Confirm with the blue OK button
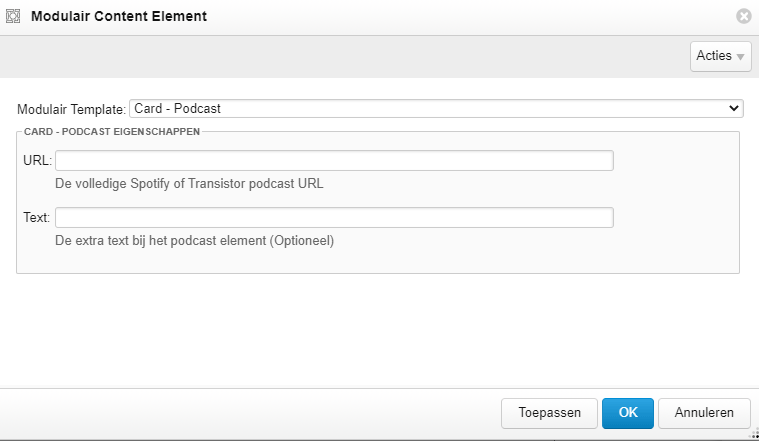Viewport: 759px width, 441px height. pos(628,413)
